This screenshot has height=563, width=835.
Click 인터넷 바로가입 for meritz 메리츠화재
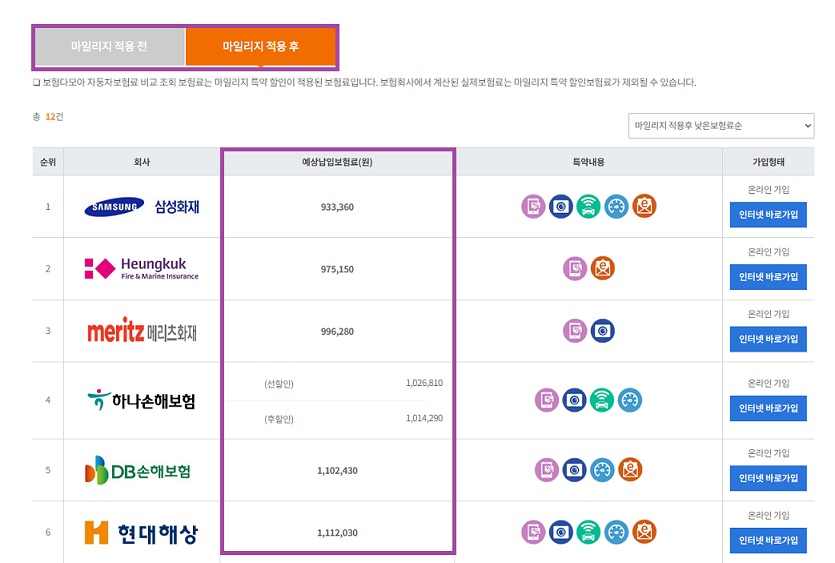coord(768,339)
